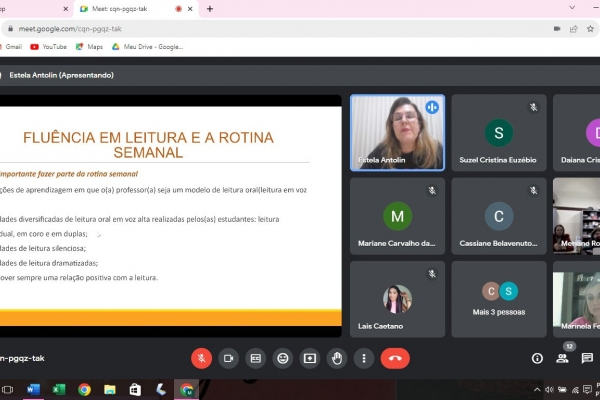Turn on closed captions
This screenshot has height=400, width=600.
point(256,358)
